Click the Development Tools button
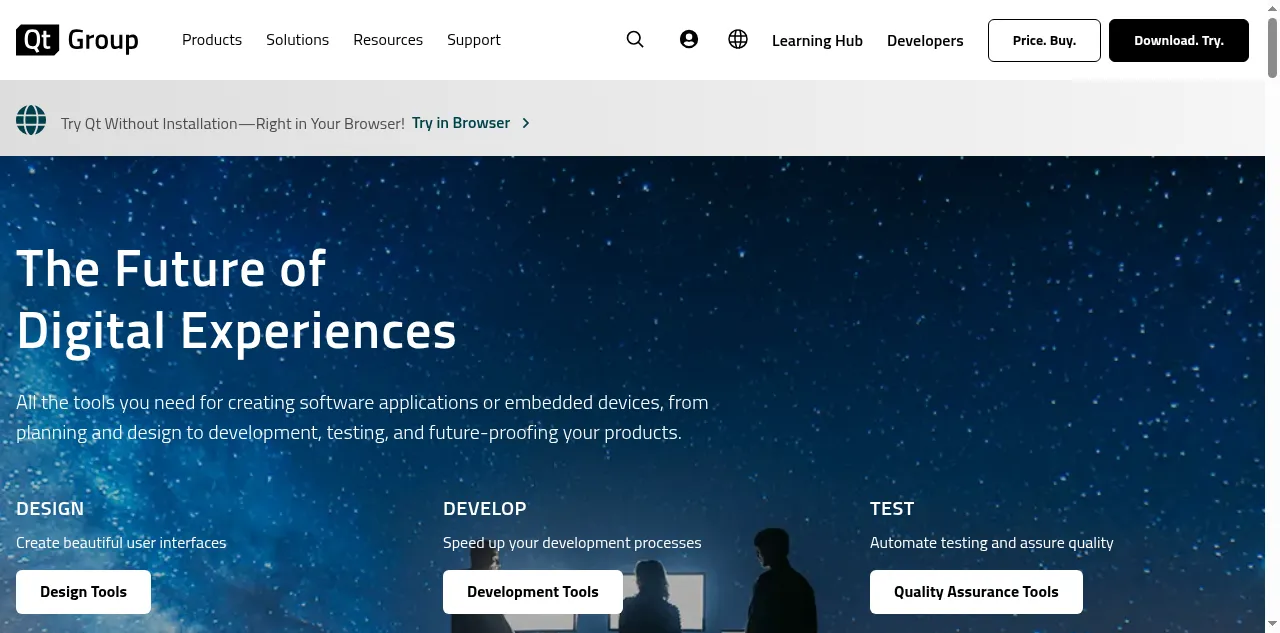 [x=533, y=592]
